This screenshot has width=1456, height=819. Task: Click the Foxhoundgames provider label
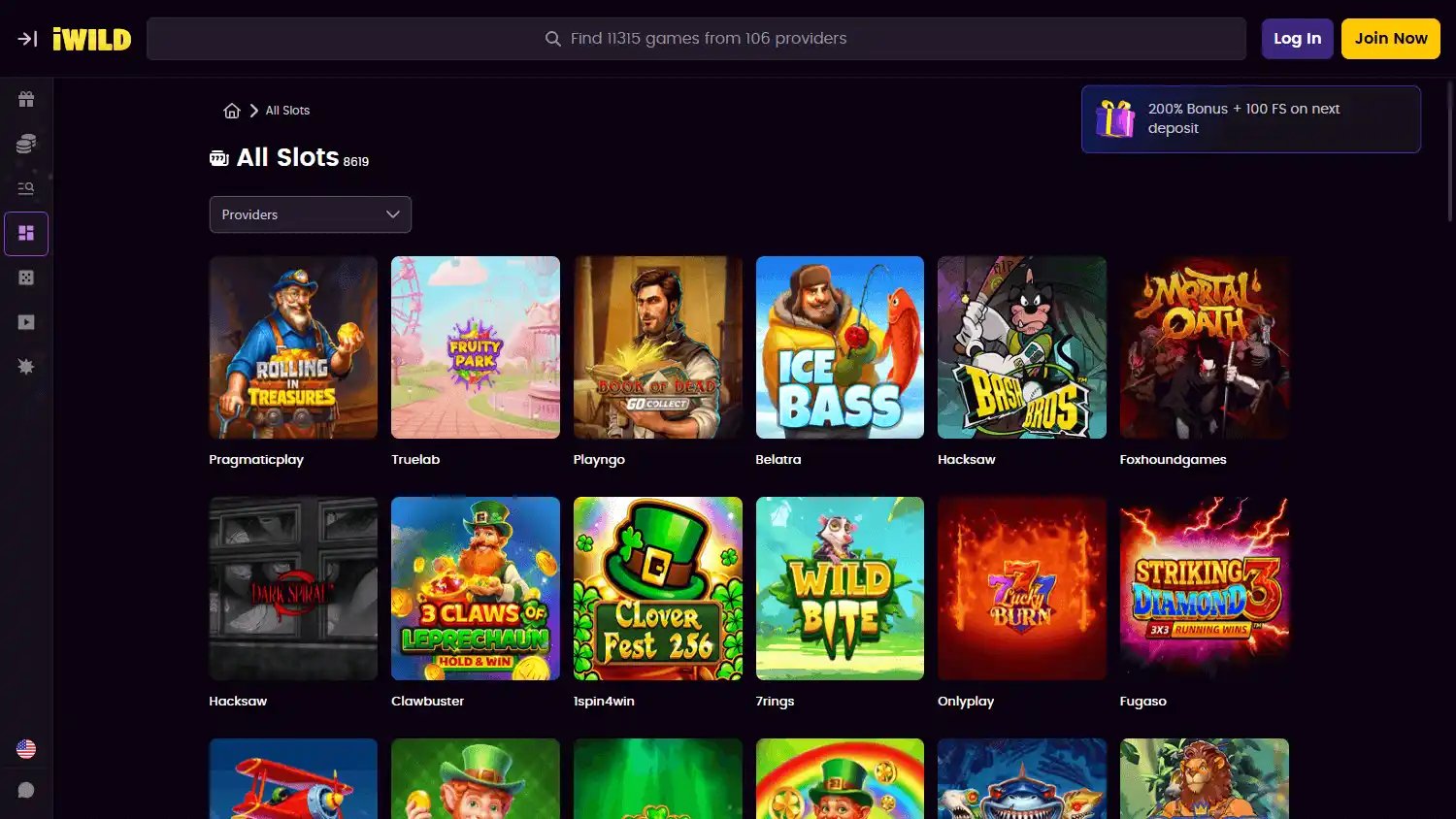click(x=1173, y=460)
